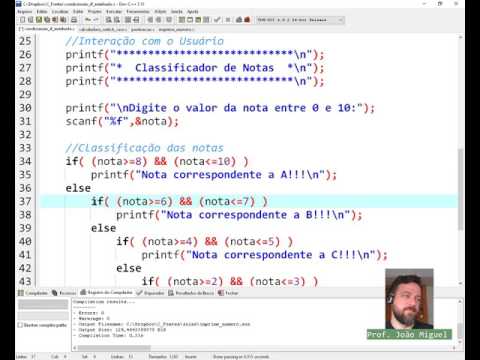Click the Compile and Run toolbar icon

pos(198,20)
